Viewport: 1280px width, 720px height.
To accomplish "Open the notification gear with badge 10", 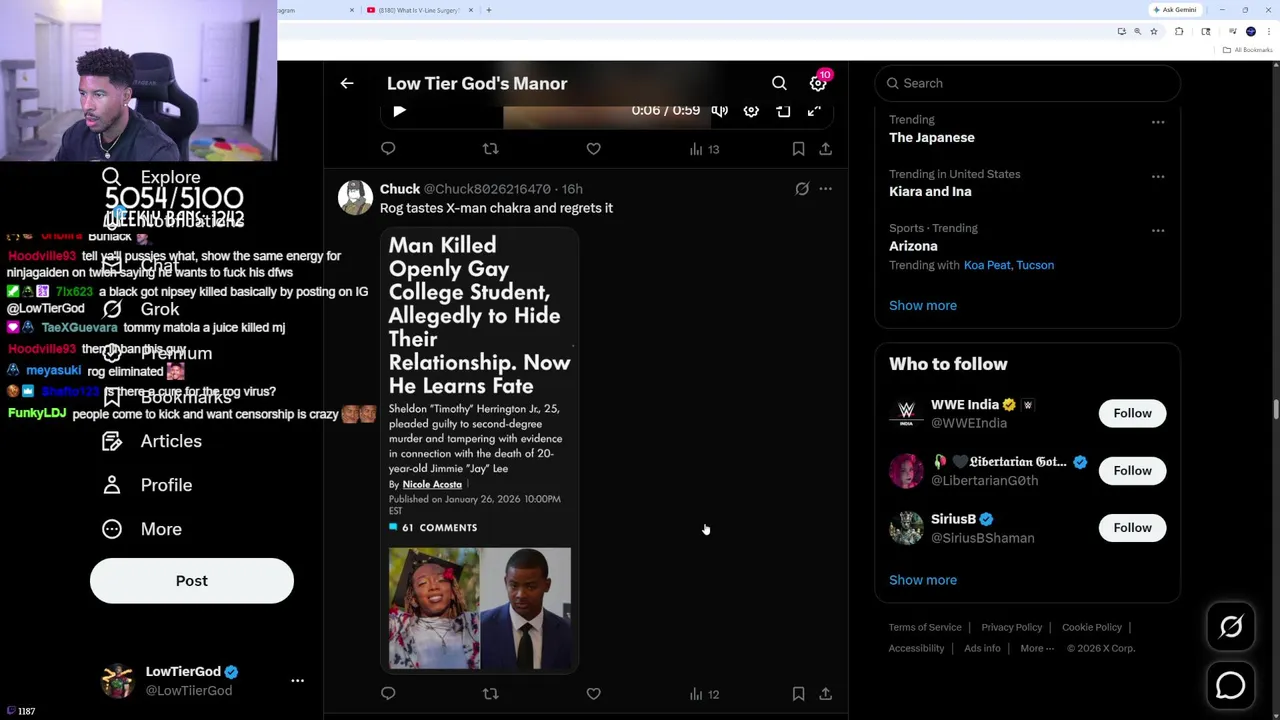I will coord(818,84).
